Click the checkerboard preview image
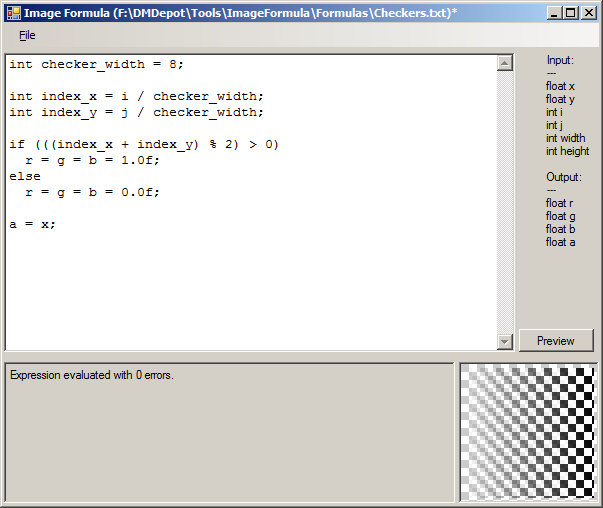Viewport: 603px width, 508px height. click(528, 431)
